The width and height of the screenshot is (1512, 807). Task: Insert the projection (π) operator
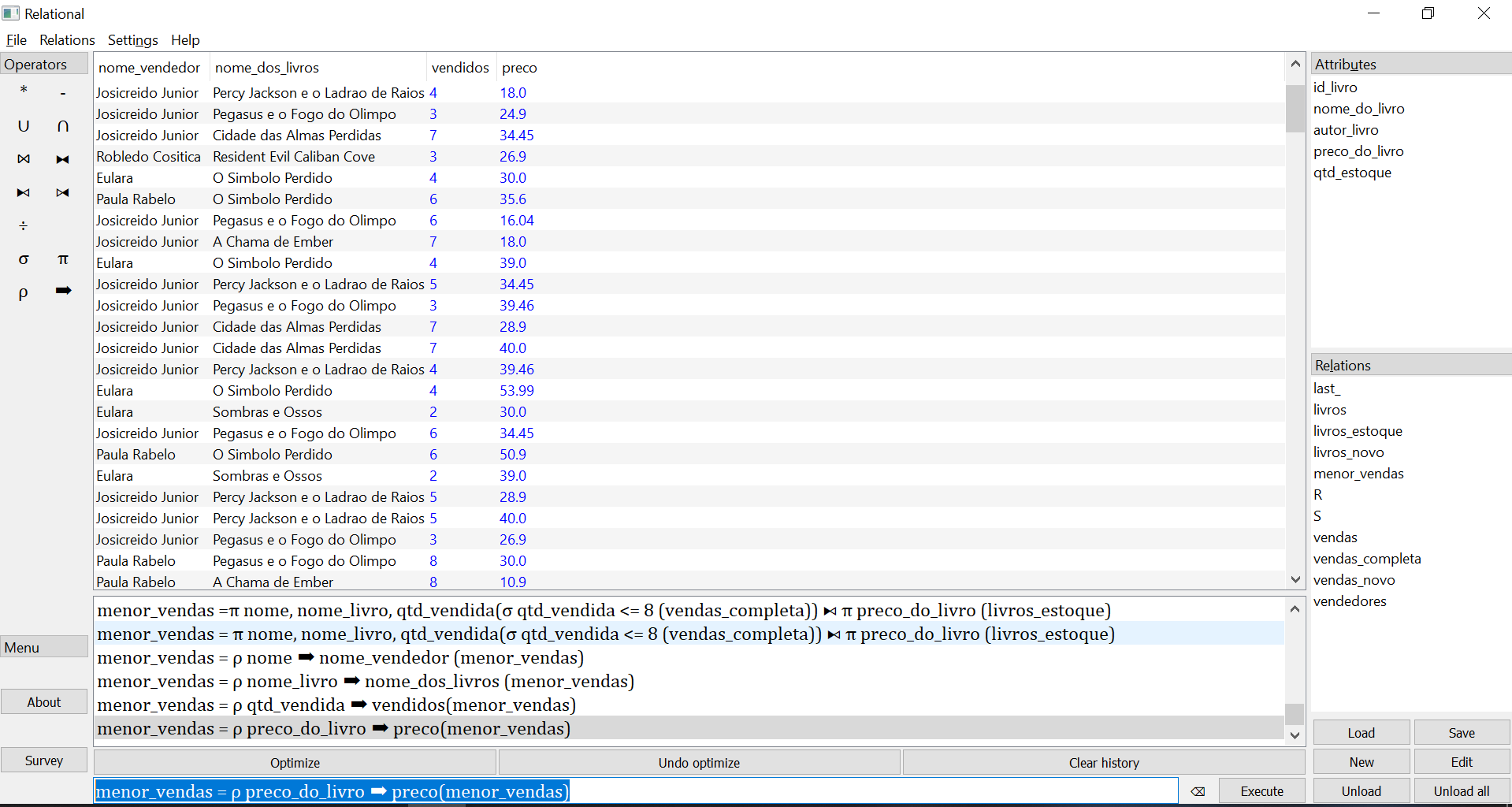[63, 259]
